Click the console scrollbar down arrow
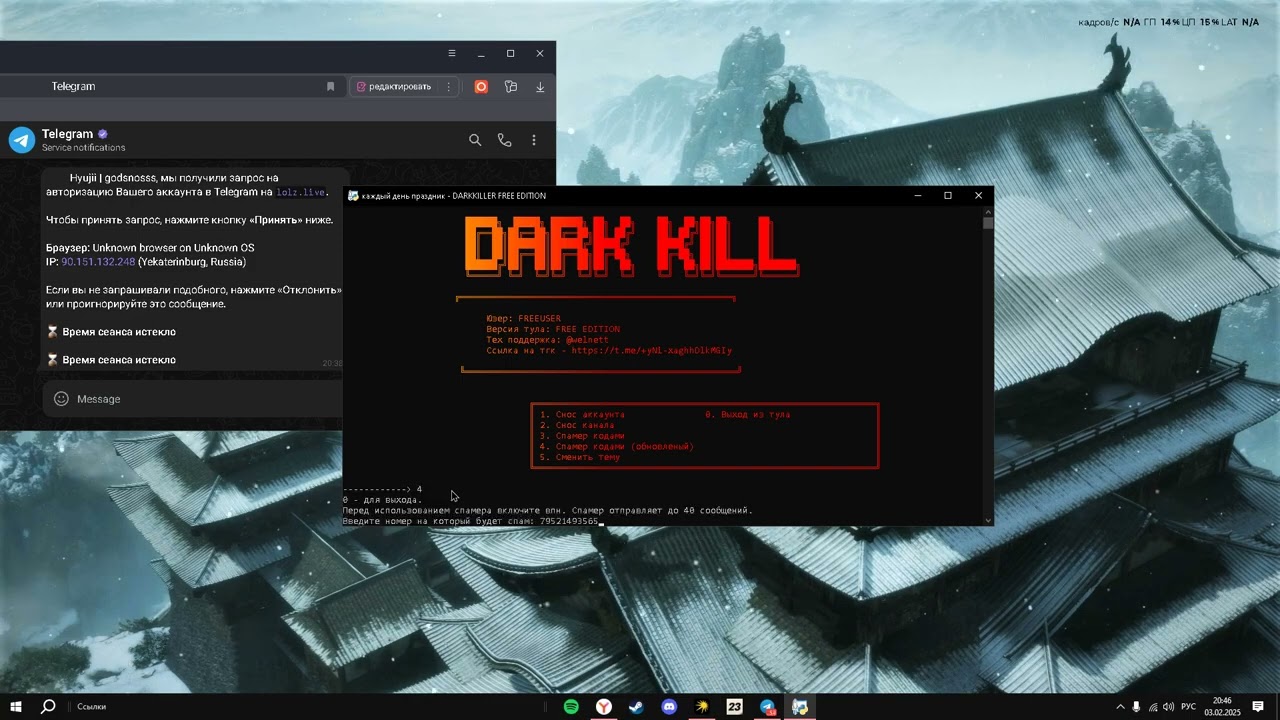Viewport: 1280px width, 720px height. click(988, 520)
